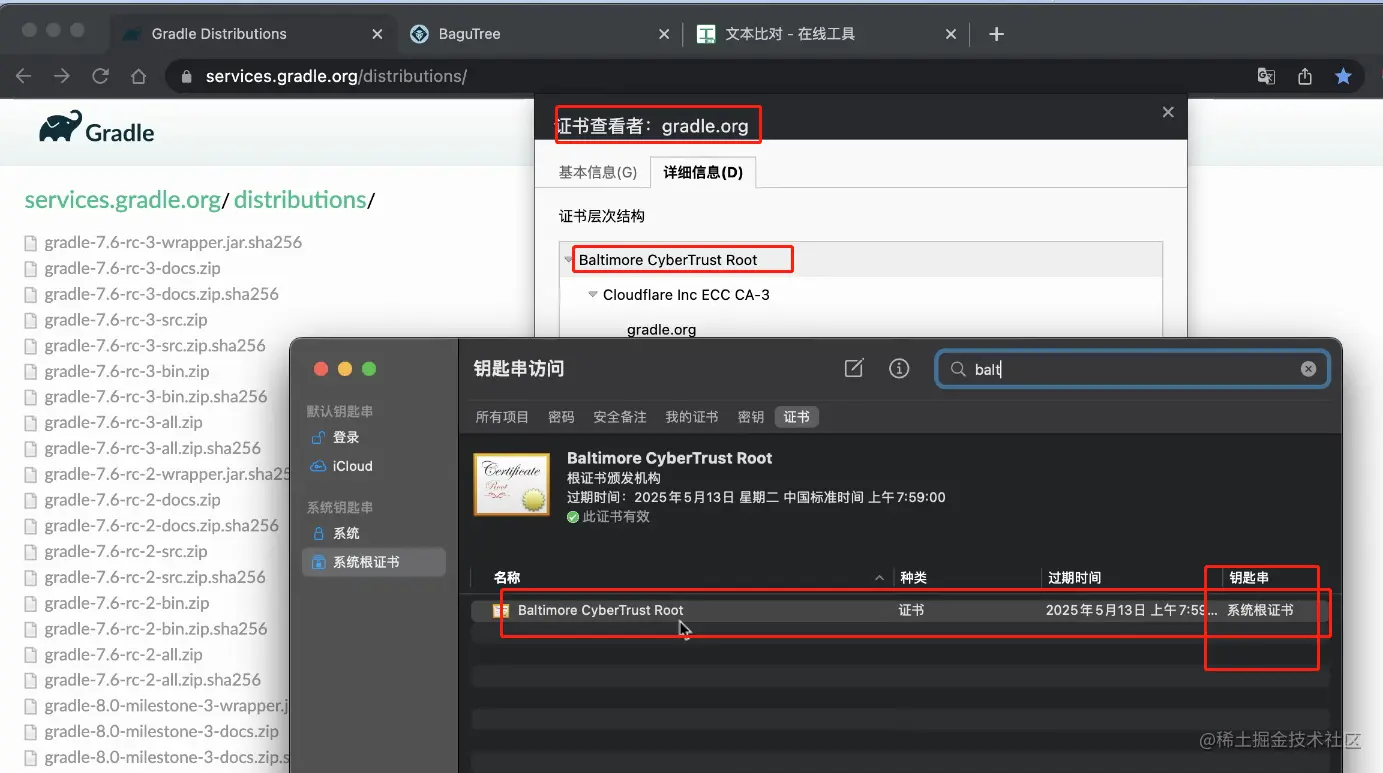
Task: Switch to the 文本比对 - 在线工具 tab
Action: pyautogui.click(x=826, y=34)
